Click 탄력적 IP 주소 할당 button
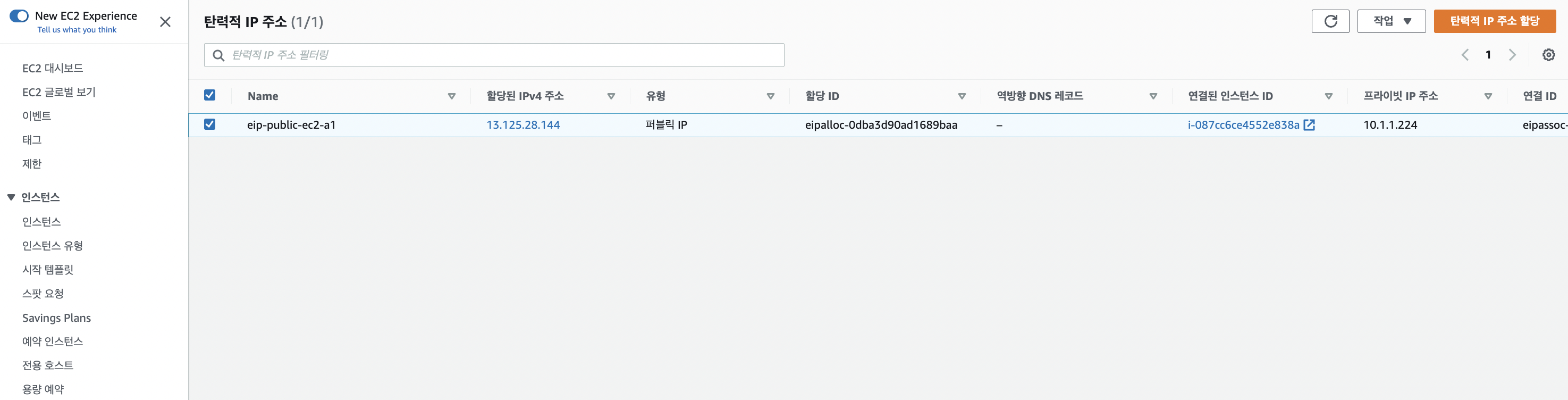 point(1494,21)
